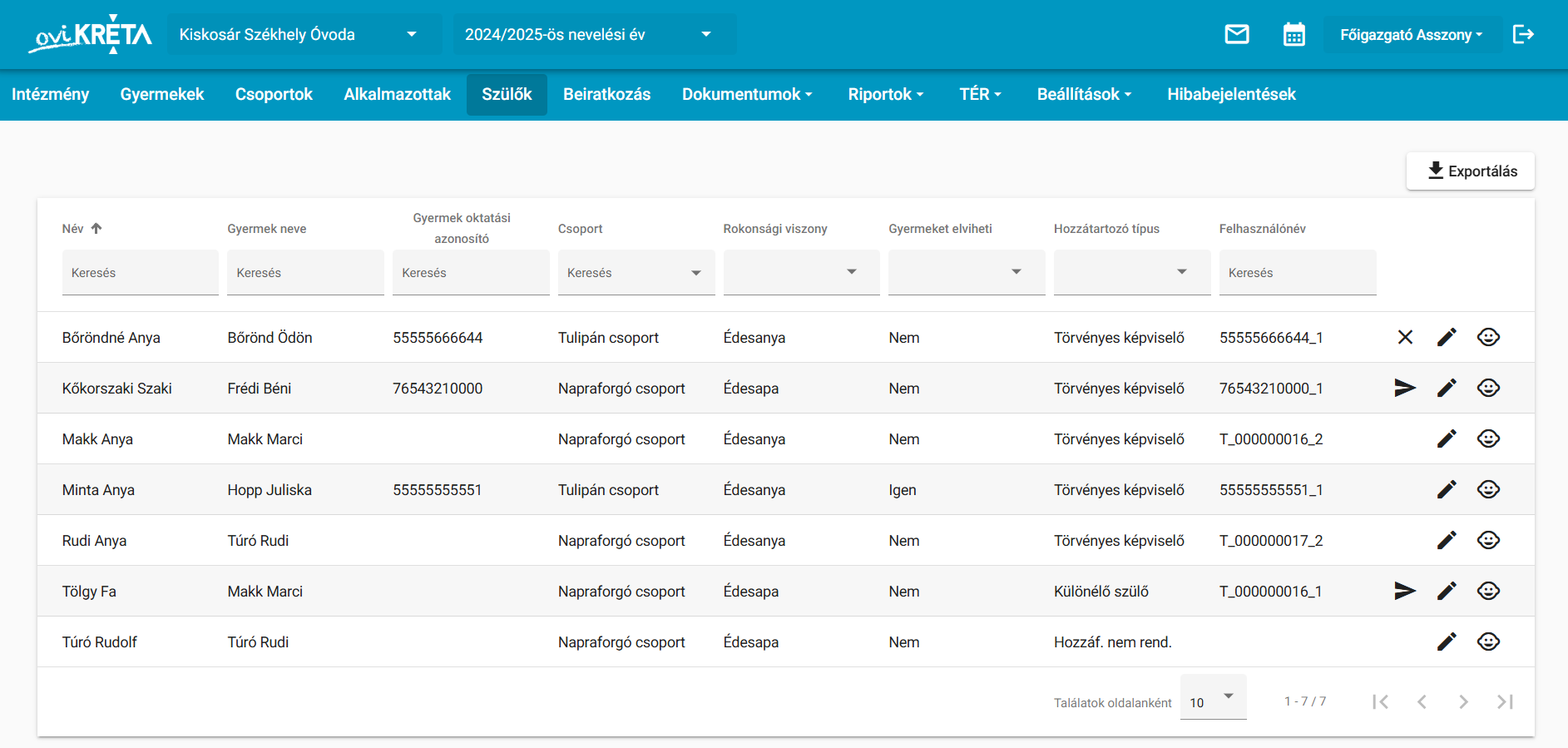The height and width of the screenshot is (748, 1568).
Task: Edit Túró Rudolf with pencil icon
Action: (1447, 641)
